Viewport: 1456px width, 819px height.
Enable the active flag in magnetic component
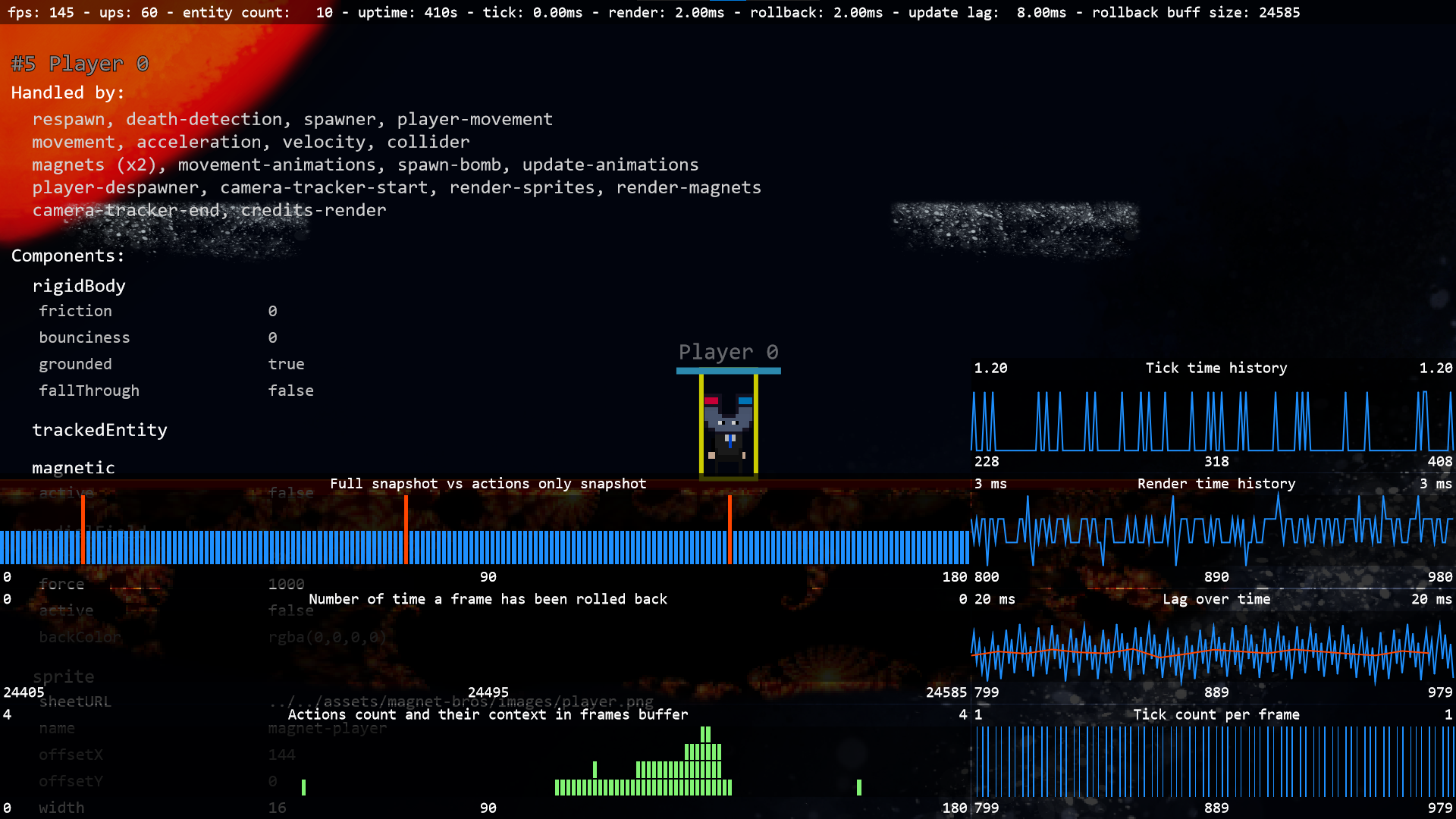click(x=292, y=493)
